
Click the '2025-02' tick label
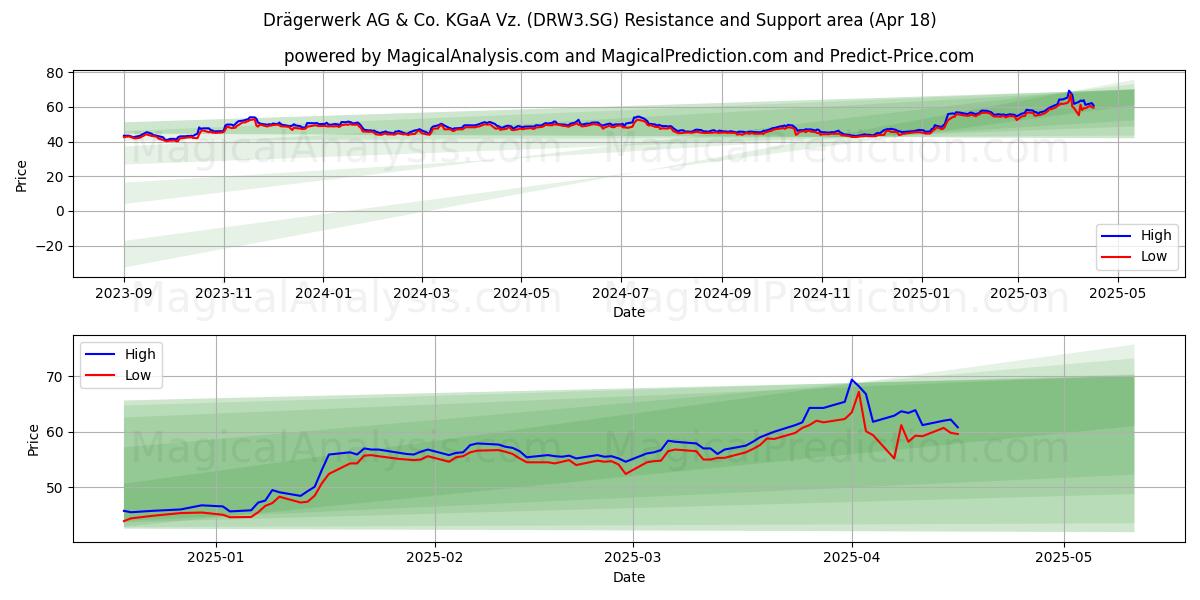click(x=436, y=559)
